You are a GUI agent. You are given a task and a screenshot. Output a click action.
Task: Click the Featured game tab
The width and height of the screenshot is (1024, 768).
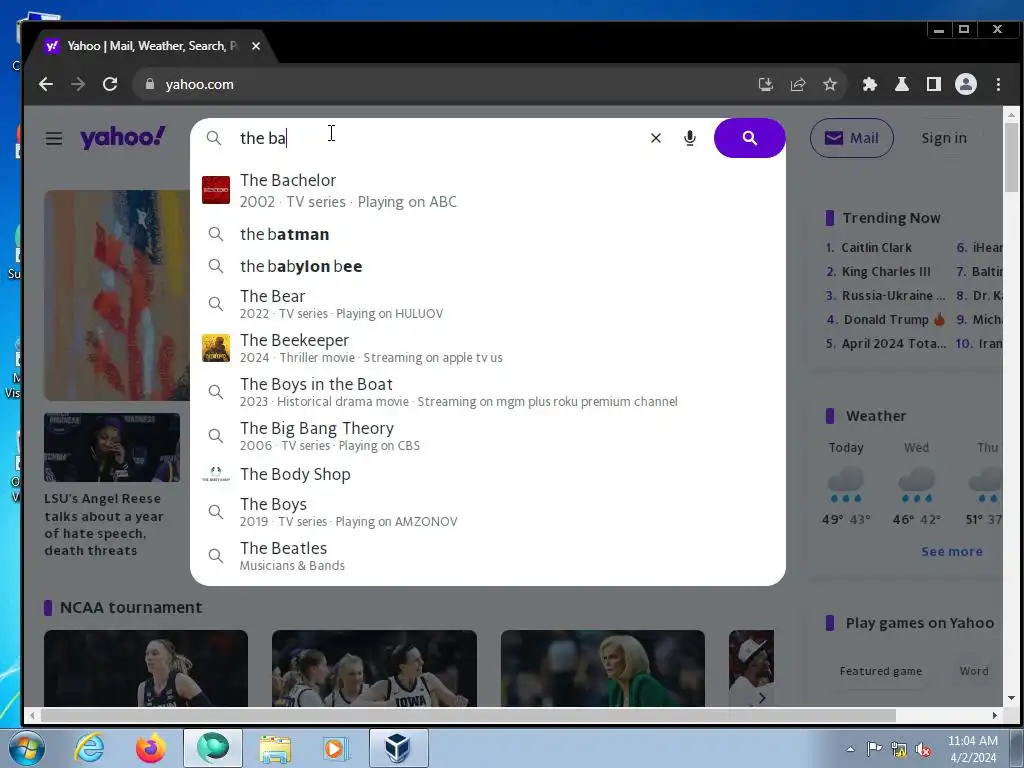point(880,671)
